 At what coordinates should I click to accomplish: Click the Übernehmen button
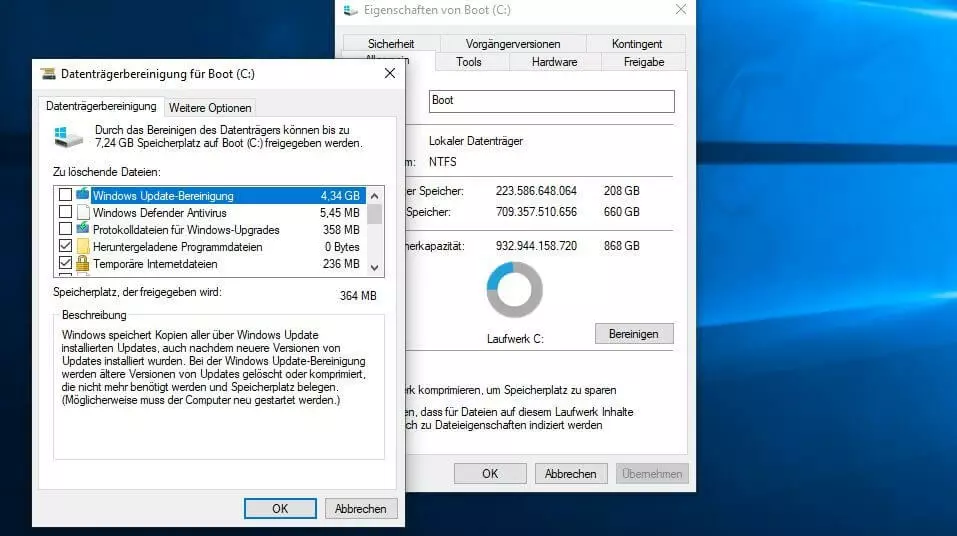coord(652,474)
